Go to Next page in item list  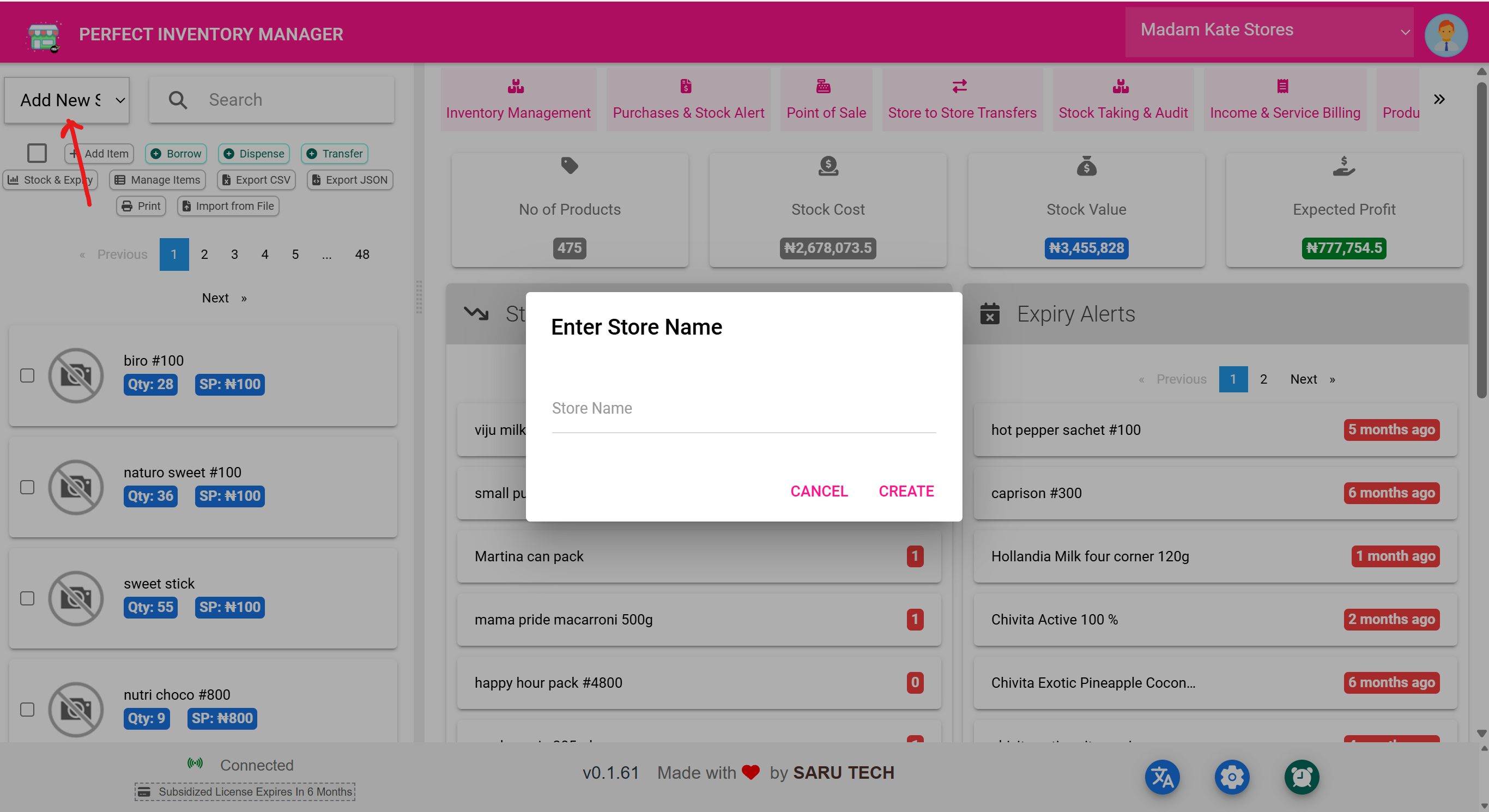[223, 298]
